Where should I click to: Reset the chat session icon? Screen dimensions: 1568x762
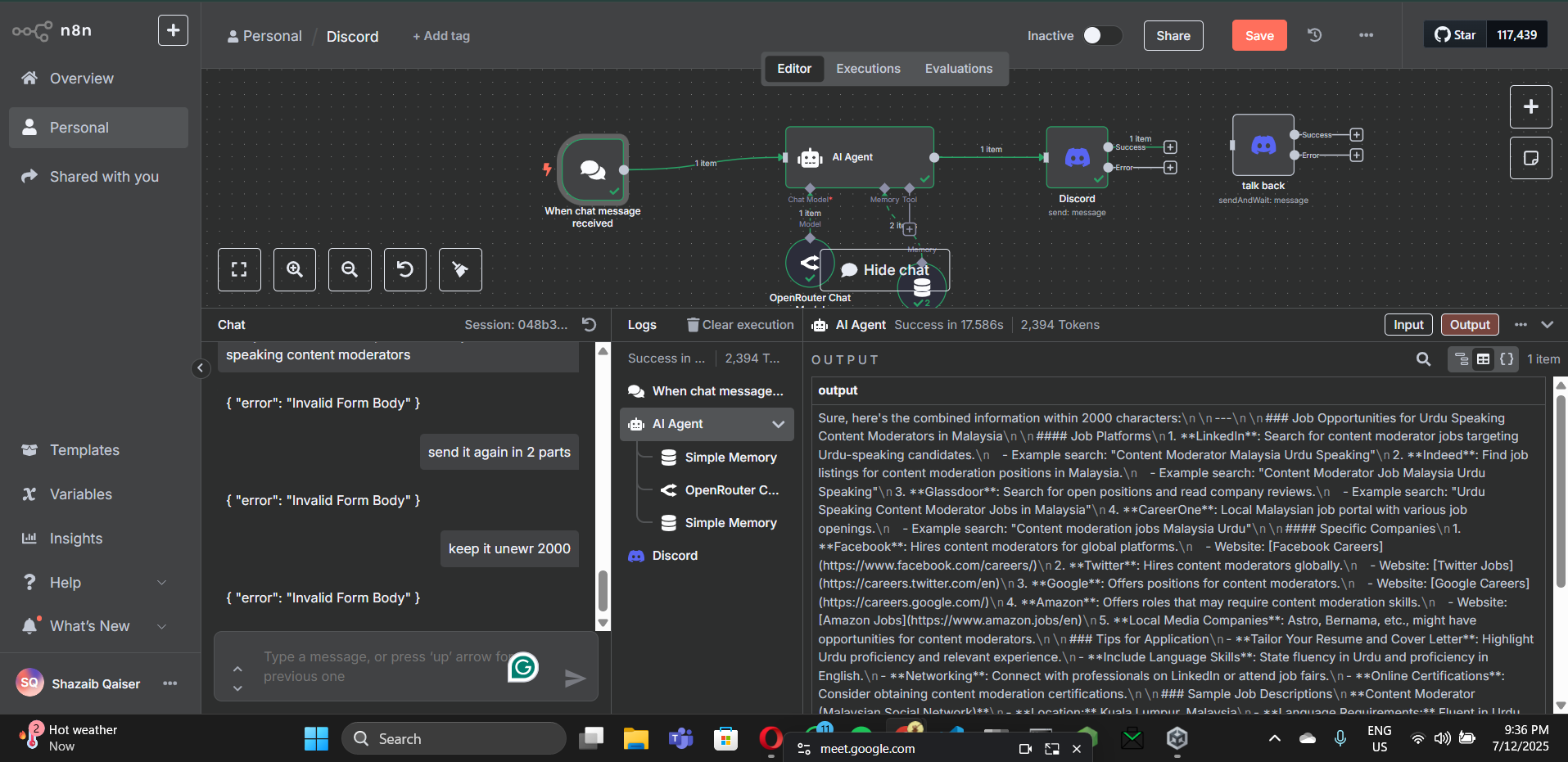pos(589,325)
